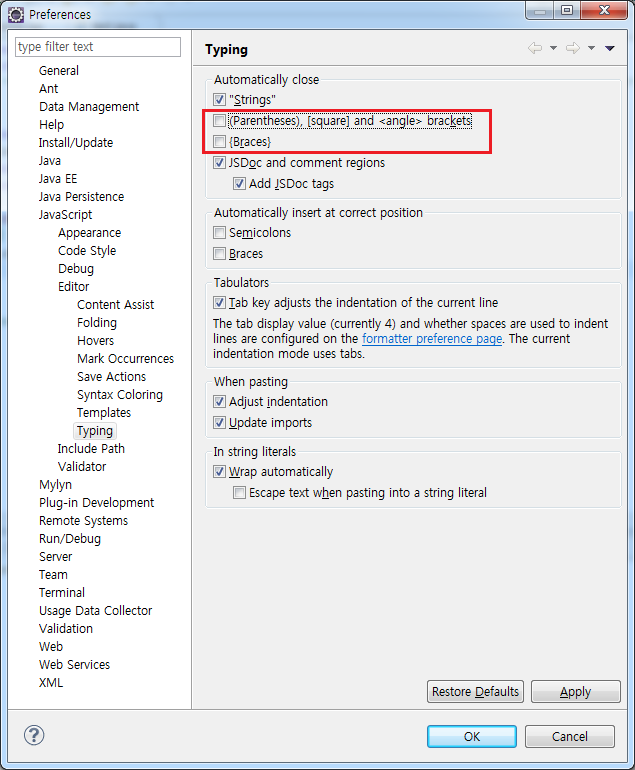Select Server preferences node
The height and width of the screenshot is (770, 635).
[55, 557]
